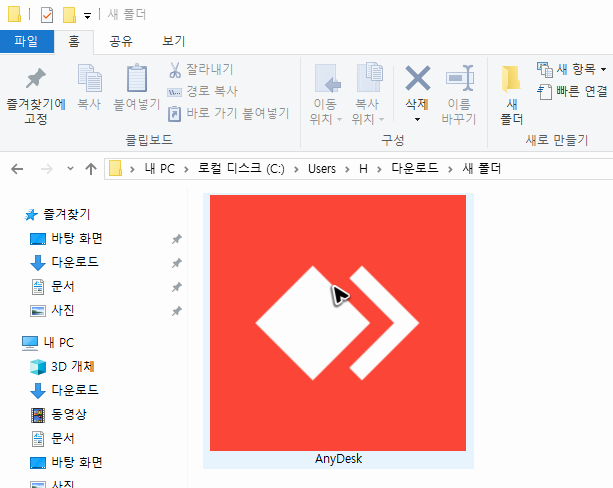Open recent locations dropdown chevron
613x488 pixels.
(70, 169)
